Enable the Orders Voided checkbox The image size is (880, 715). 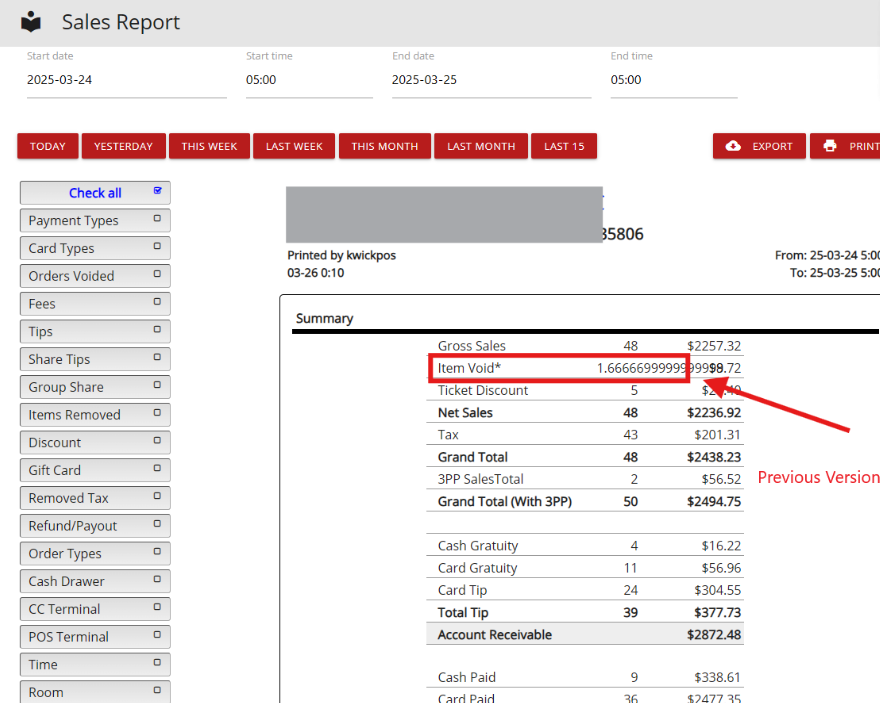[157, 274]
